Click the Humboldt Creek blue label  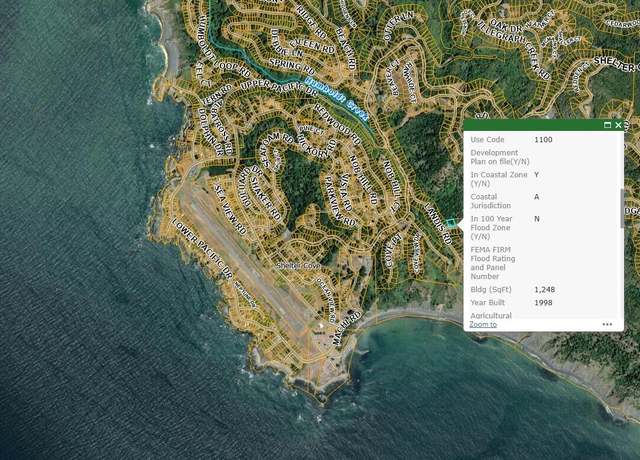336,99
